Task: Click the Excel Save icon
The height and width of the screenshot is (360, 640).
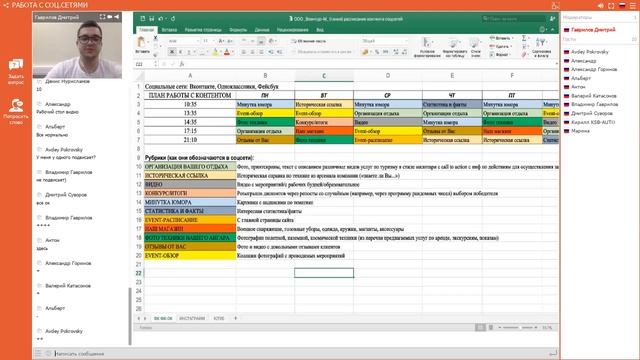Action: coord(151,19)
